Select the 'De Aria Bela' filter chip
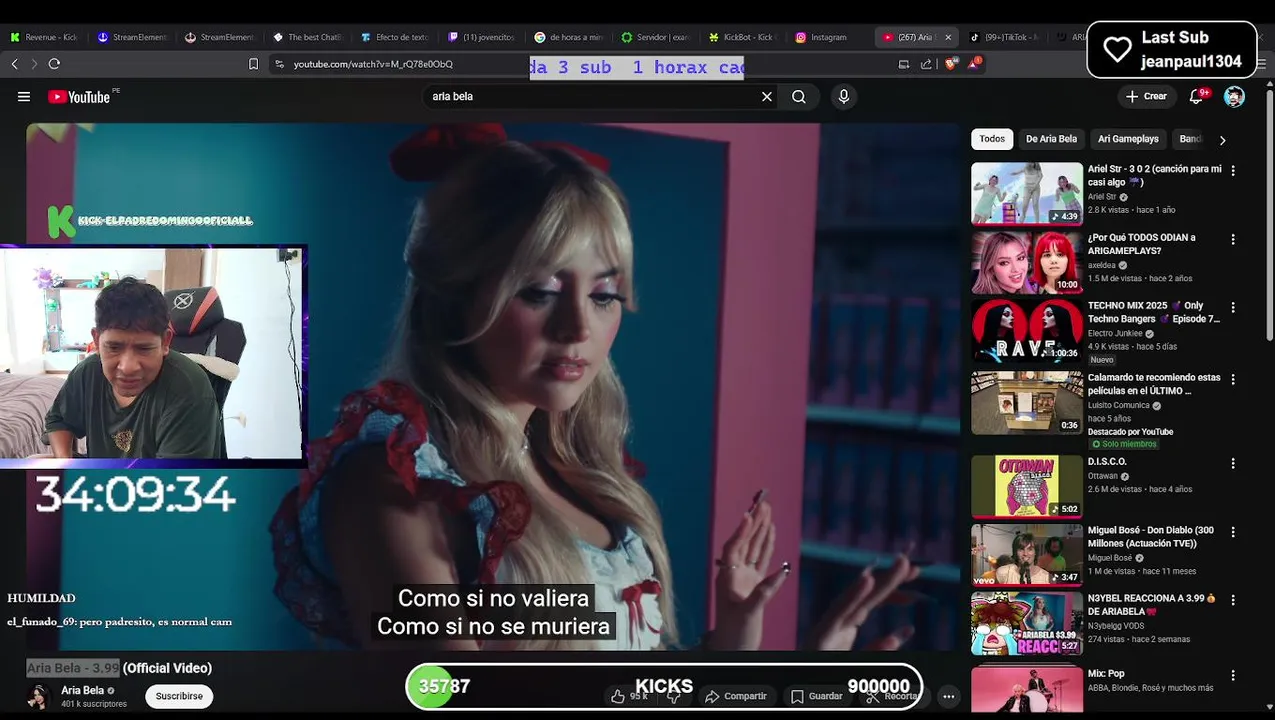The image size is (1275, 720). (1051, 139)
